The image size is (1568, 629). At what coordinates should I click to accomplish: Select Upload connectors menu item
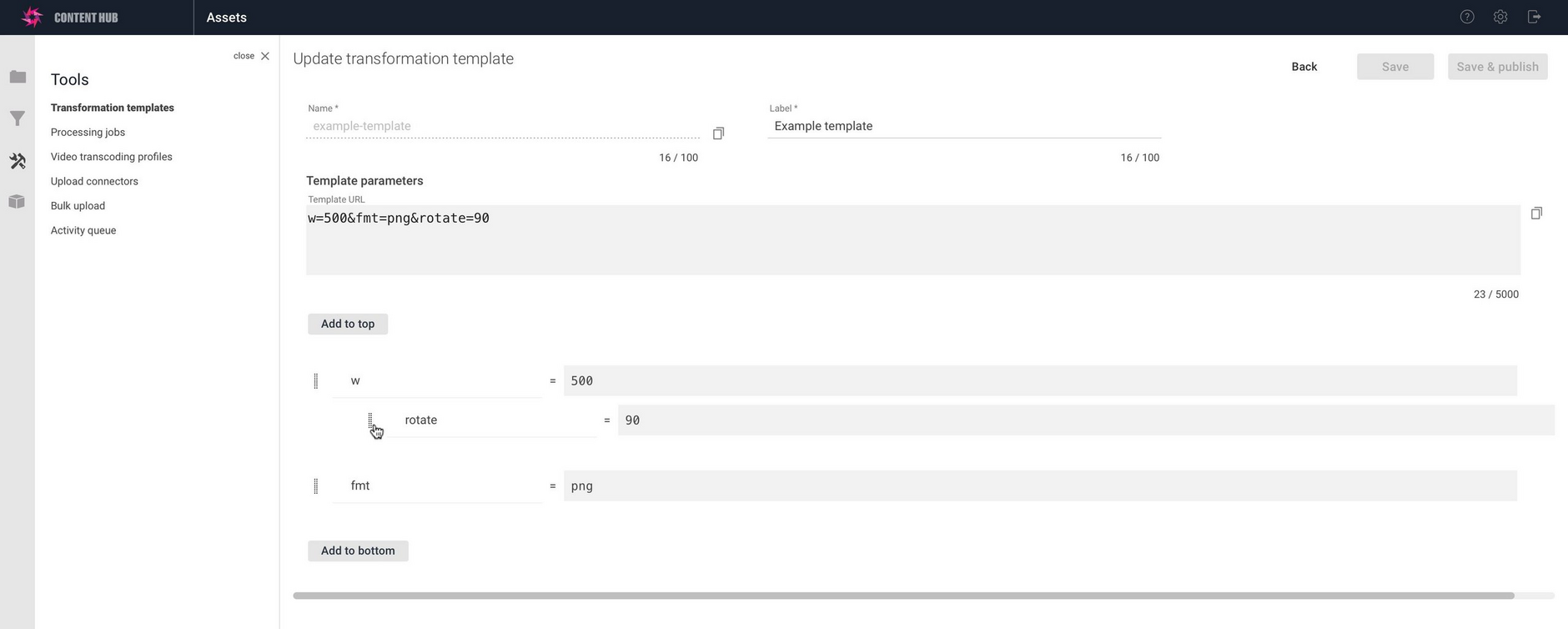(x=94, y=181)
